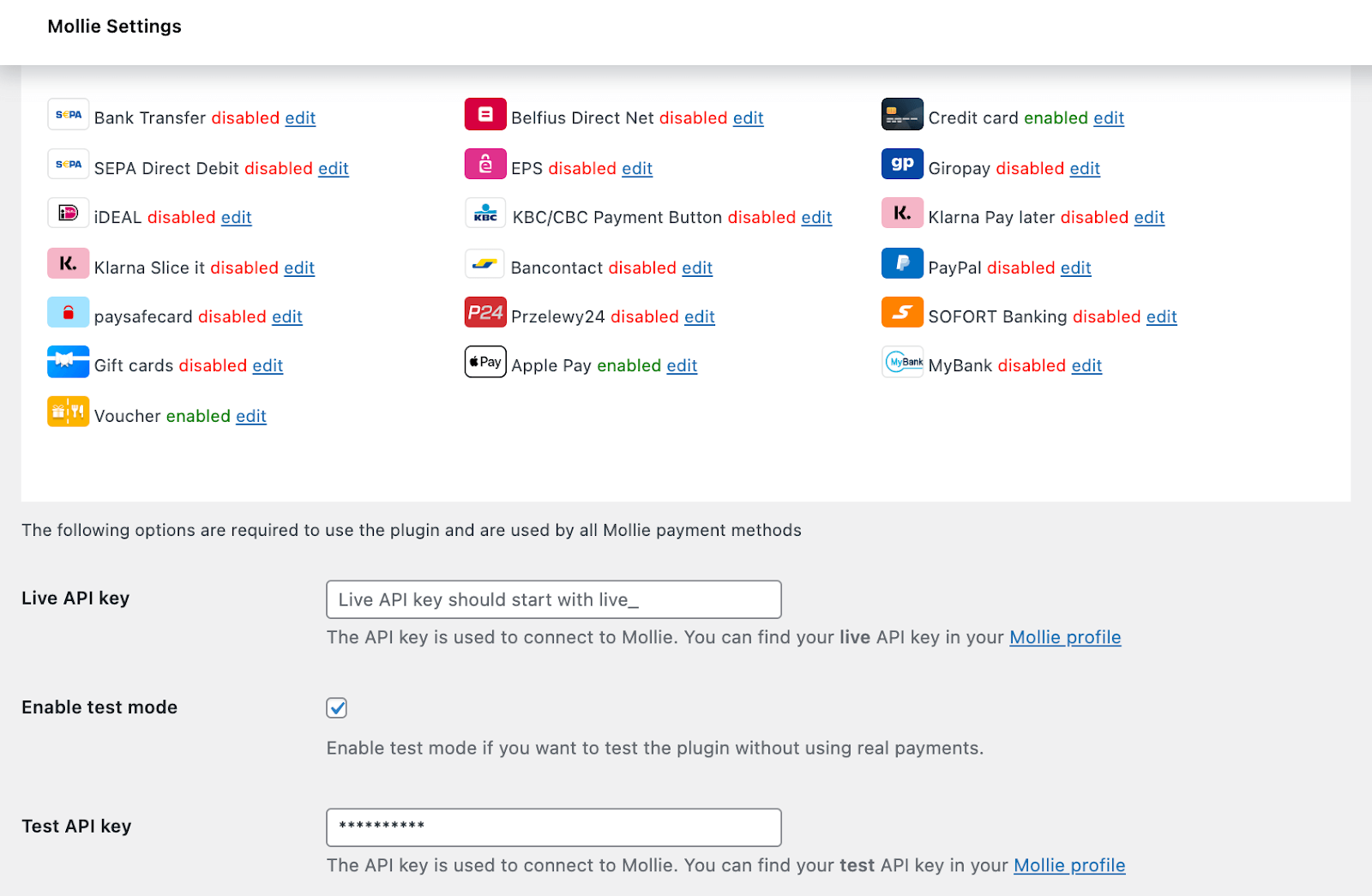Open edit link for EPS
Screen dimensions: 1372x896
tap(637, 169)
